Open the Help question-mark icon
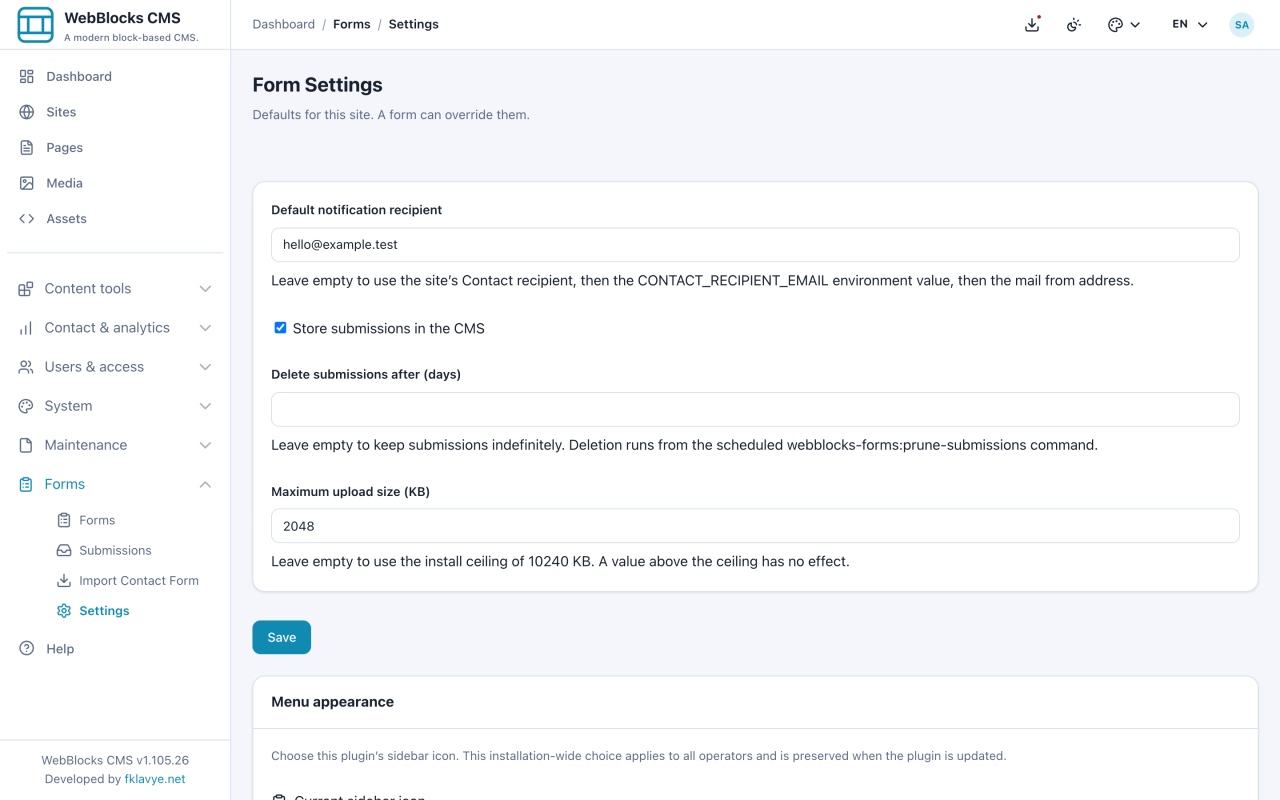The image size is (1280, 800). [27, 648]
